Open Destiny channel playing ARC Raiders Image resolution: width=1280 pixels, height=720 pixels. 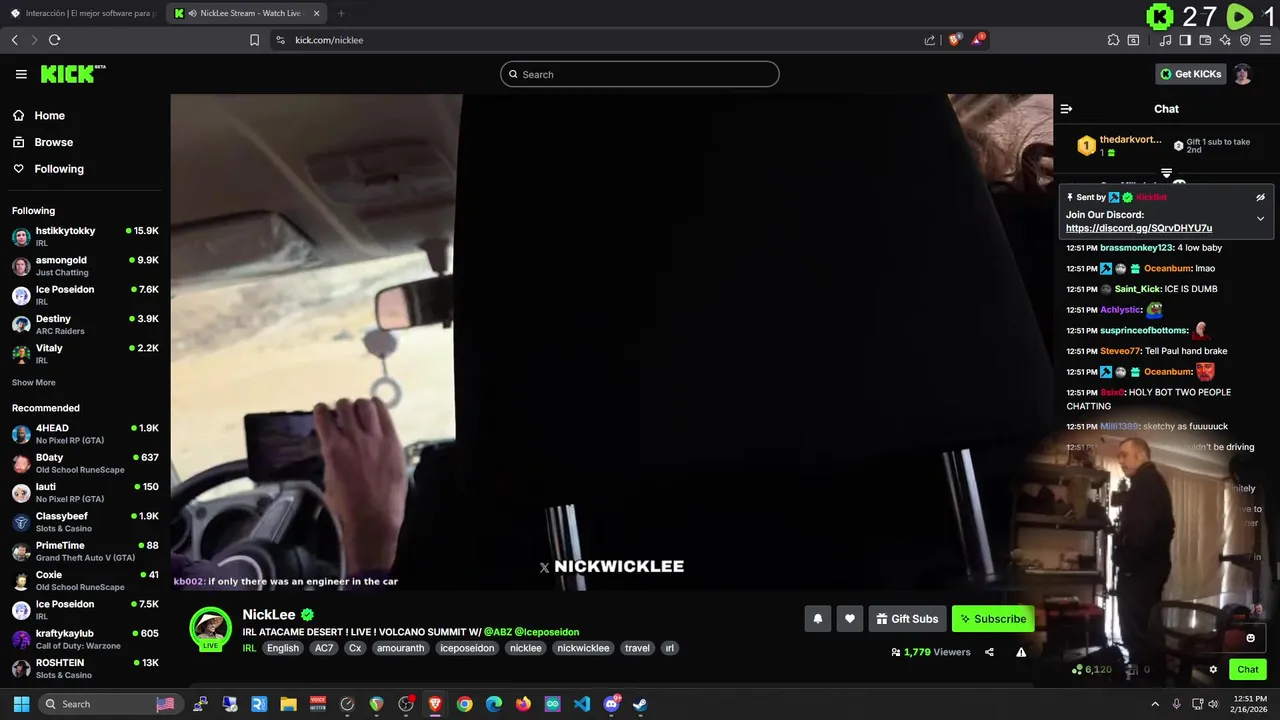[85, 325]
